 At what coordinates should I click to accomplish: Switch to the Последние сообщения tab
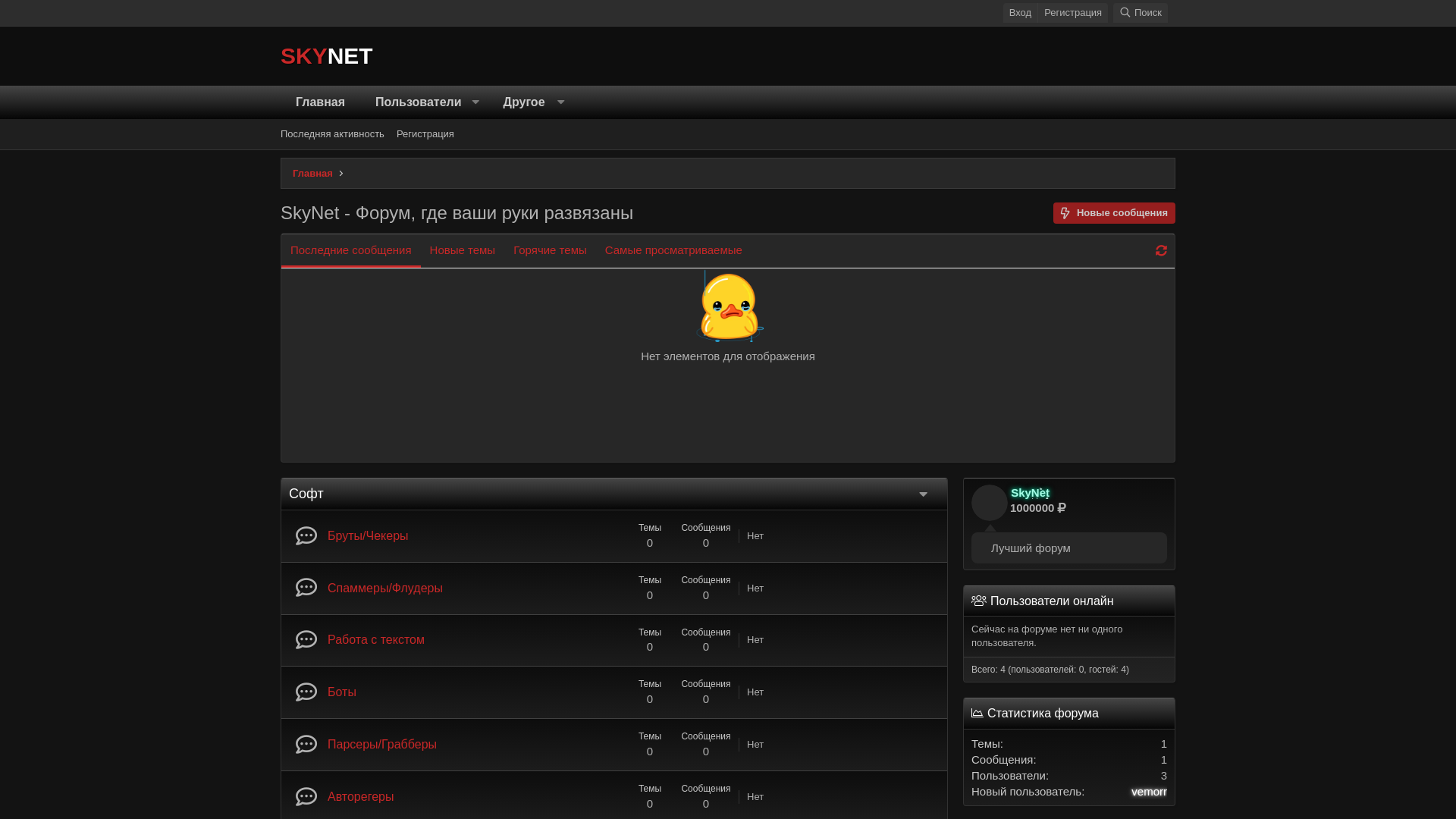350,250
